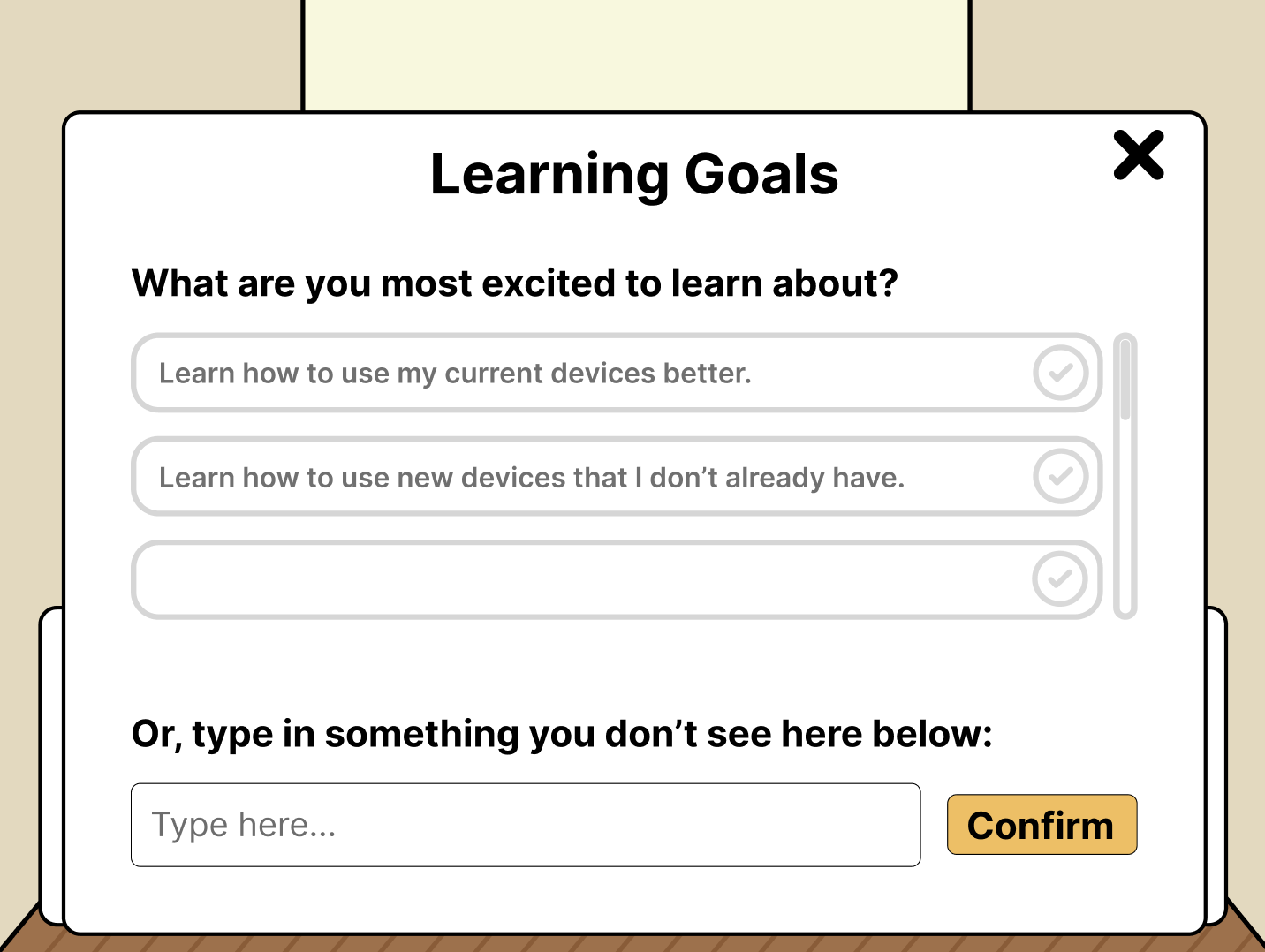Close the Learning Goals dialog
1265x952 pixels.
click(x=1138, y=155)
